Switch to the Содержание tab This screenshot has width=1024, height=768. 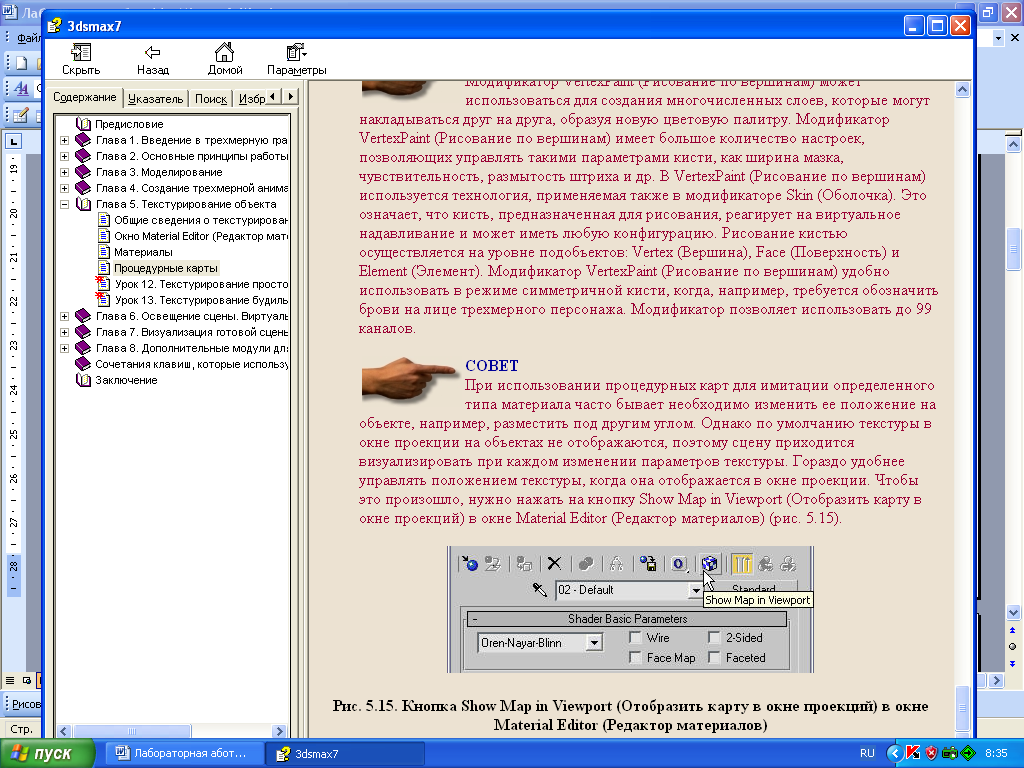[84, 97]
